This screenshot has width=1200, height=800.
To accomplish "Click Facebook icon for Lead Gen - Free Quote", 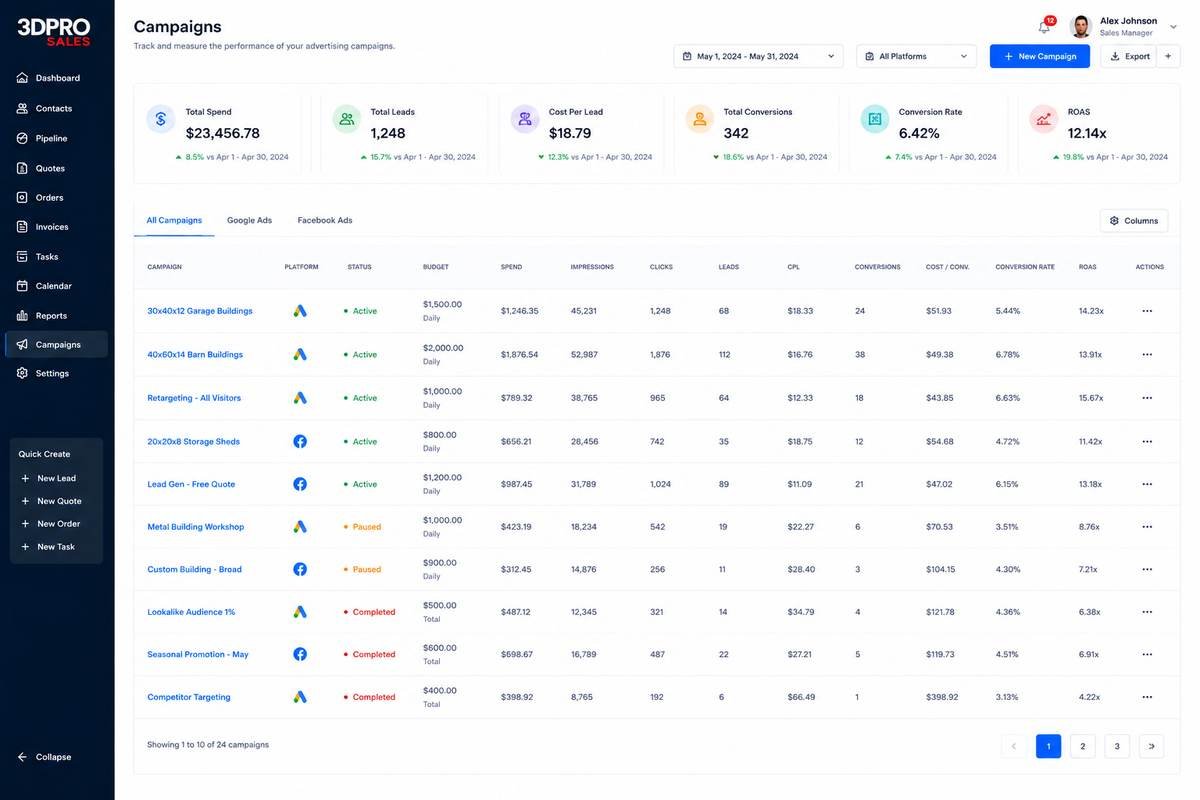I will [300, 484].
